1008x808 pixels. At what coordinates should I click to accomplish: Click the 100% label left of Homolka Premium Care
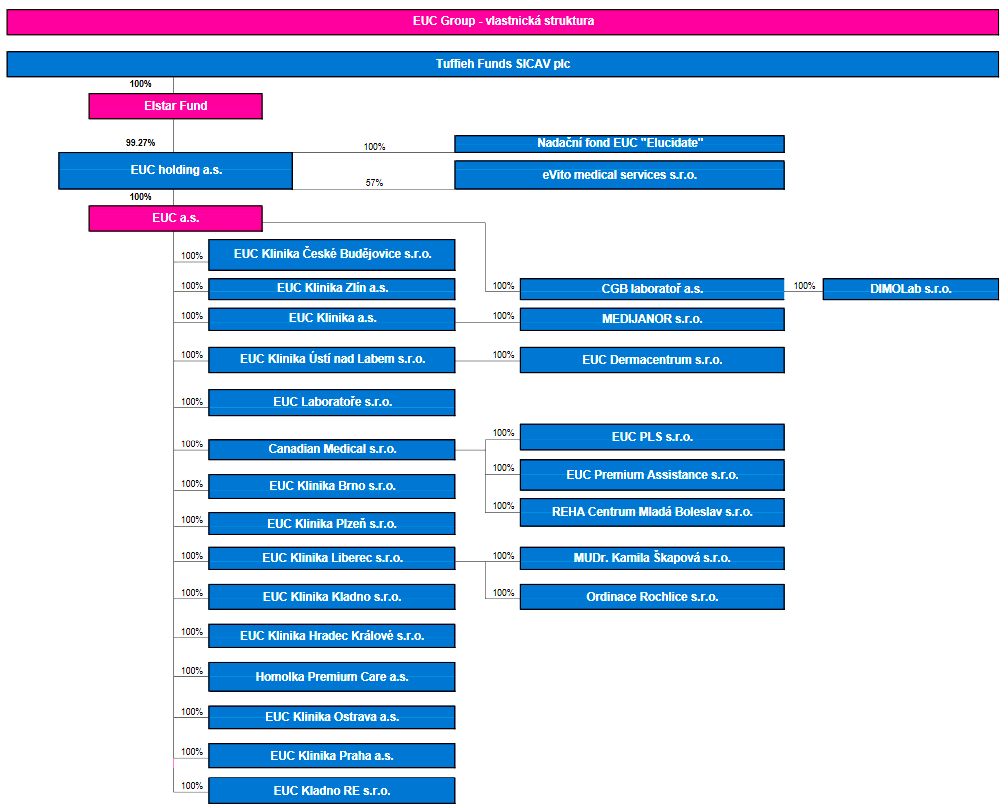[x=192, y=670]
